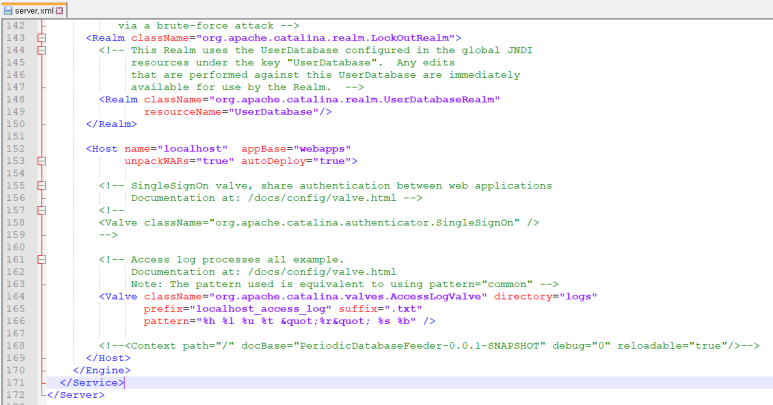Collapse the comment fold at line 157
The width and height of the screenshot is (773, 405).
click(x=42, y=210)
